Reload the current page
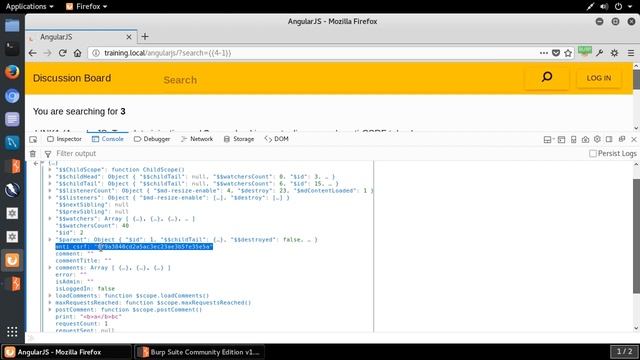Image resolution: width=640 pixels, height=360 pixels. click(x=62, y=53)
